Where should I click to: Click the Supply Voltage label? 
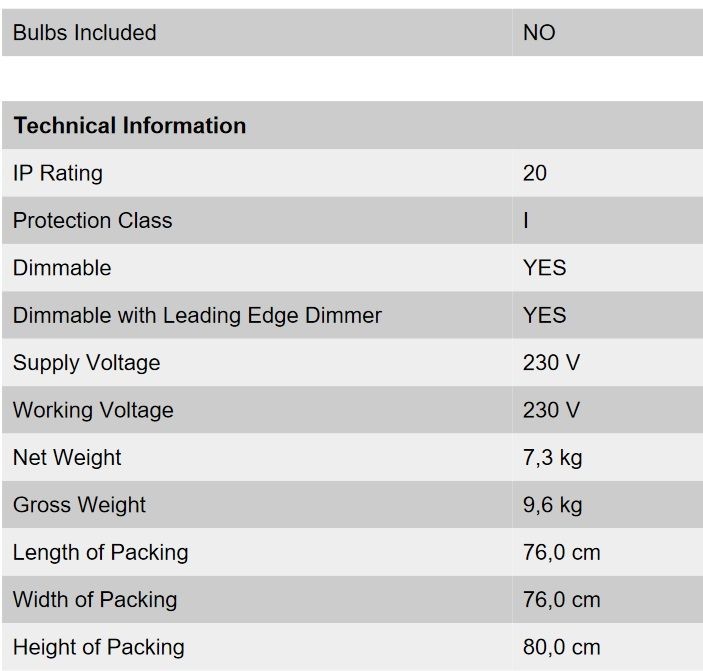tap(87, 363)
